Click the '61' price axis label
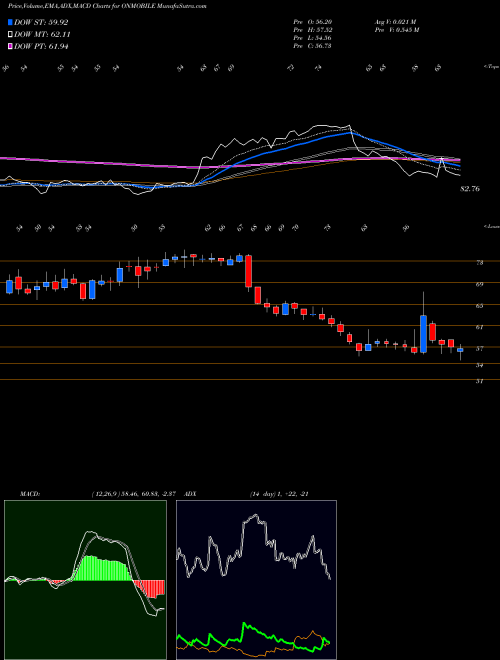This screenshot has height=660, width=500. pos(479,327)
